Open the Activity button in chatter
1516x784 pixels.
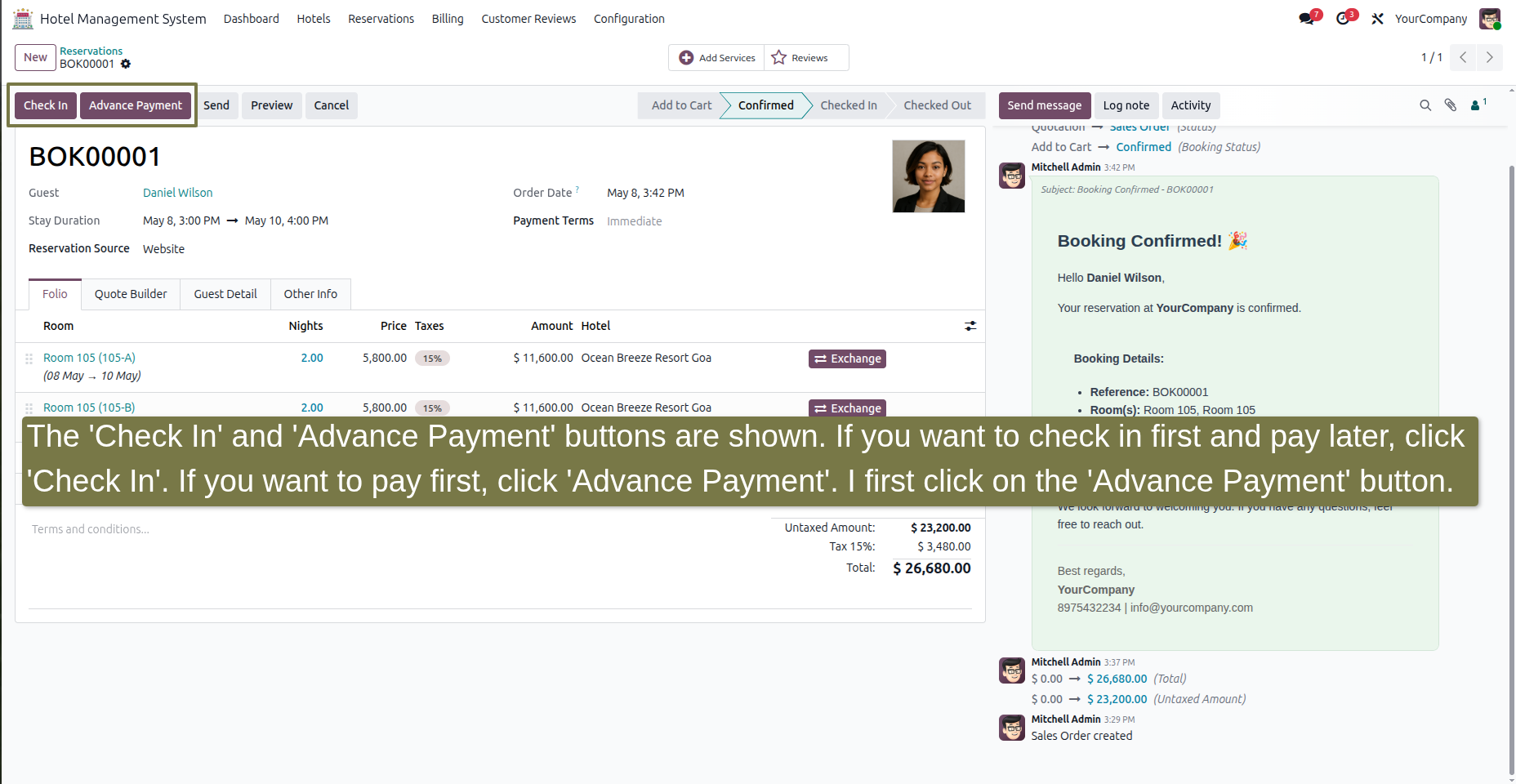[1191, 105]
